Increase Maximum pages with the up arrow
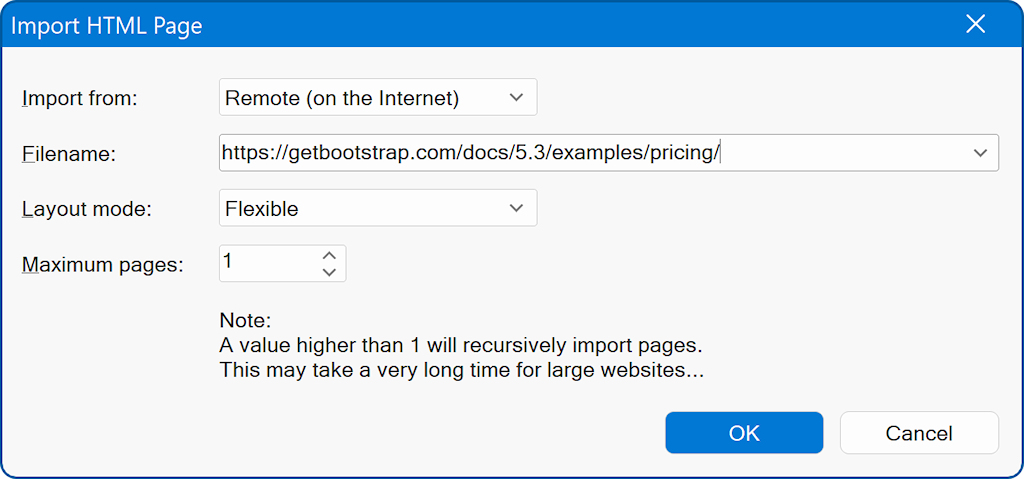Image resolution: width=1024 pixels, height=479 pixels. coord(329,256)
